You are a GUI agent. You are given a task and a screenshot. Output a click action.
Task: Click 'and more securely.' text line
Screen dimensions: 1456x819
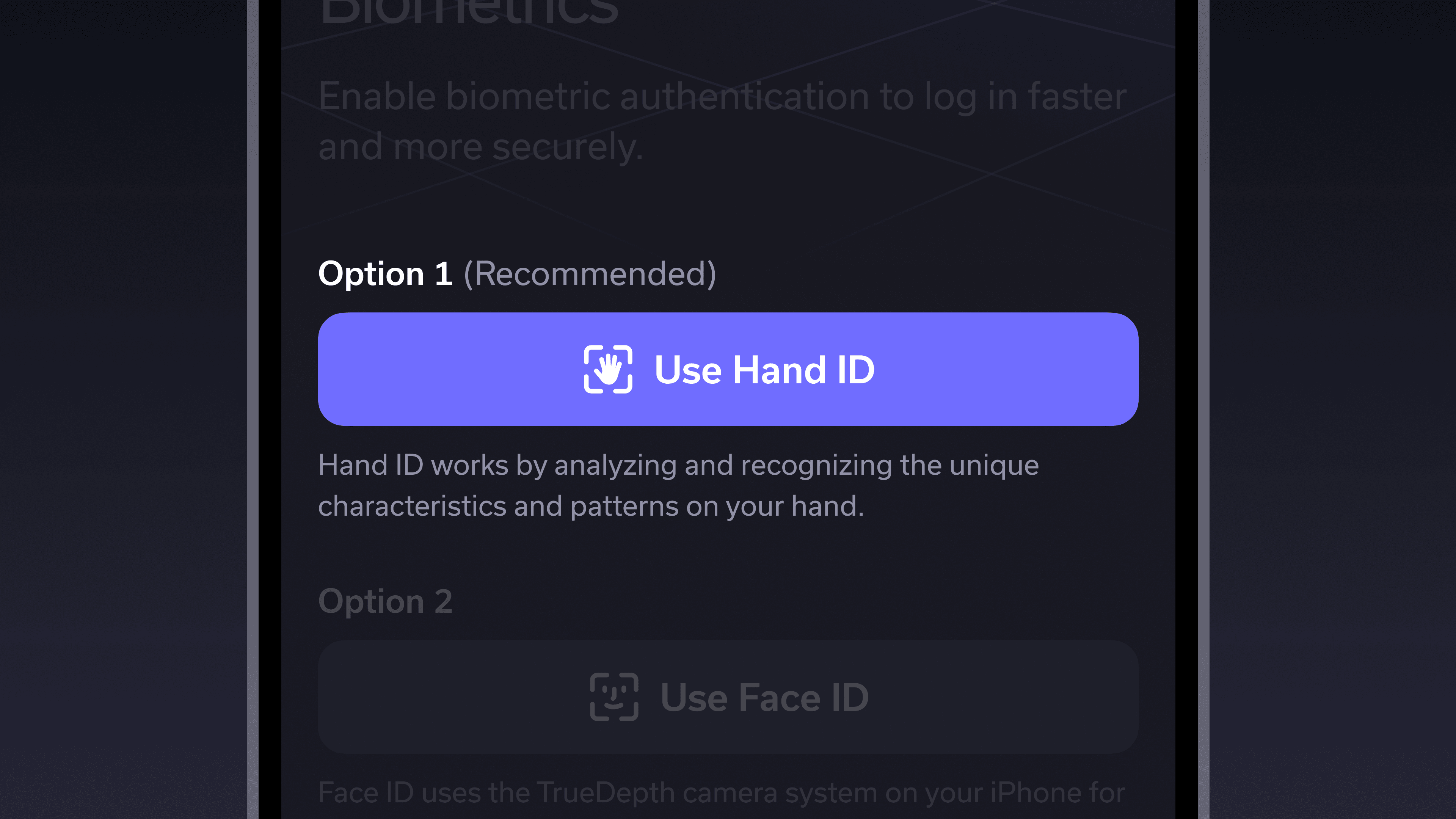coord(481,146)
